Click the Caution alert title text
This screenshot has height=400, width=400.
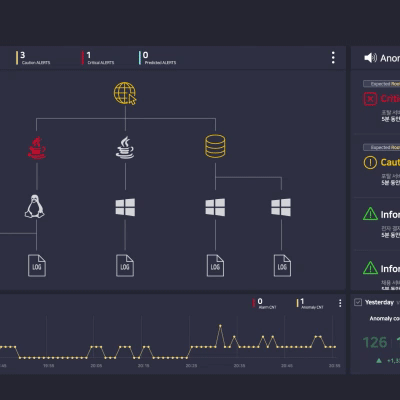390,162
